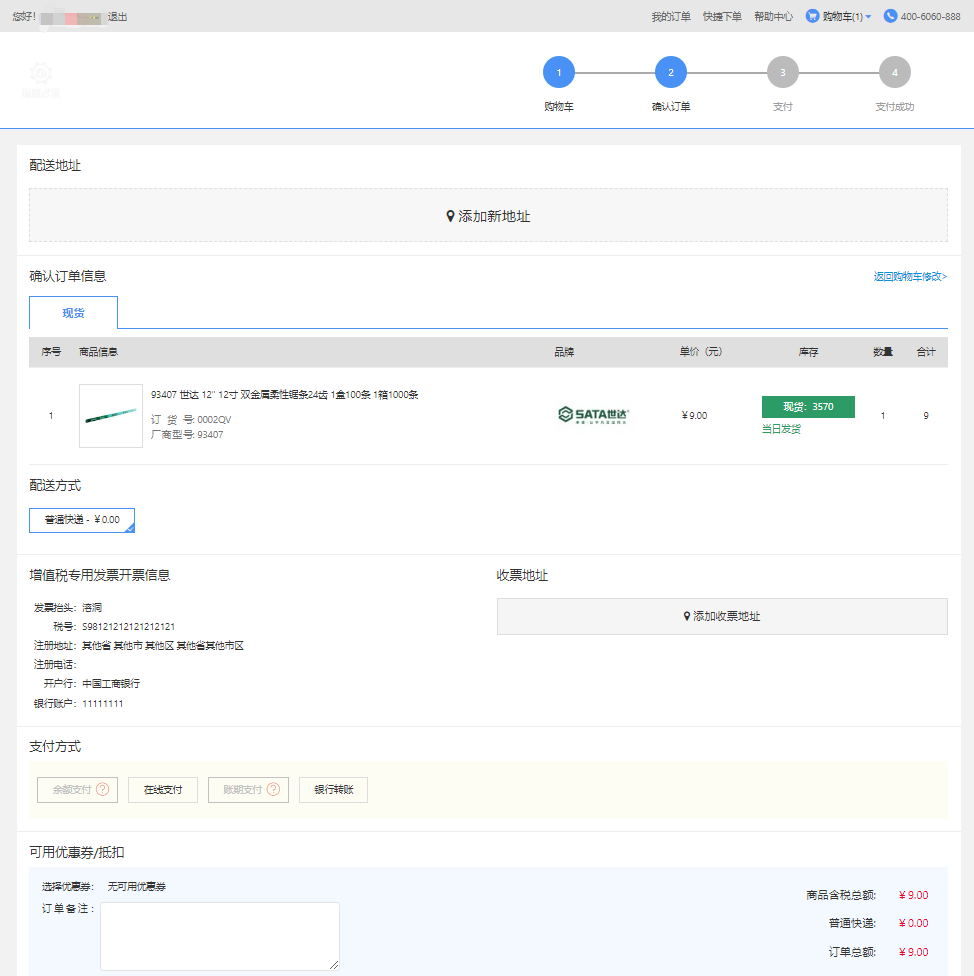Choose 在线支付 payment method

pos(163,790)
